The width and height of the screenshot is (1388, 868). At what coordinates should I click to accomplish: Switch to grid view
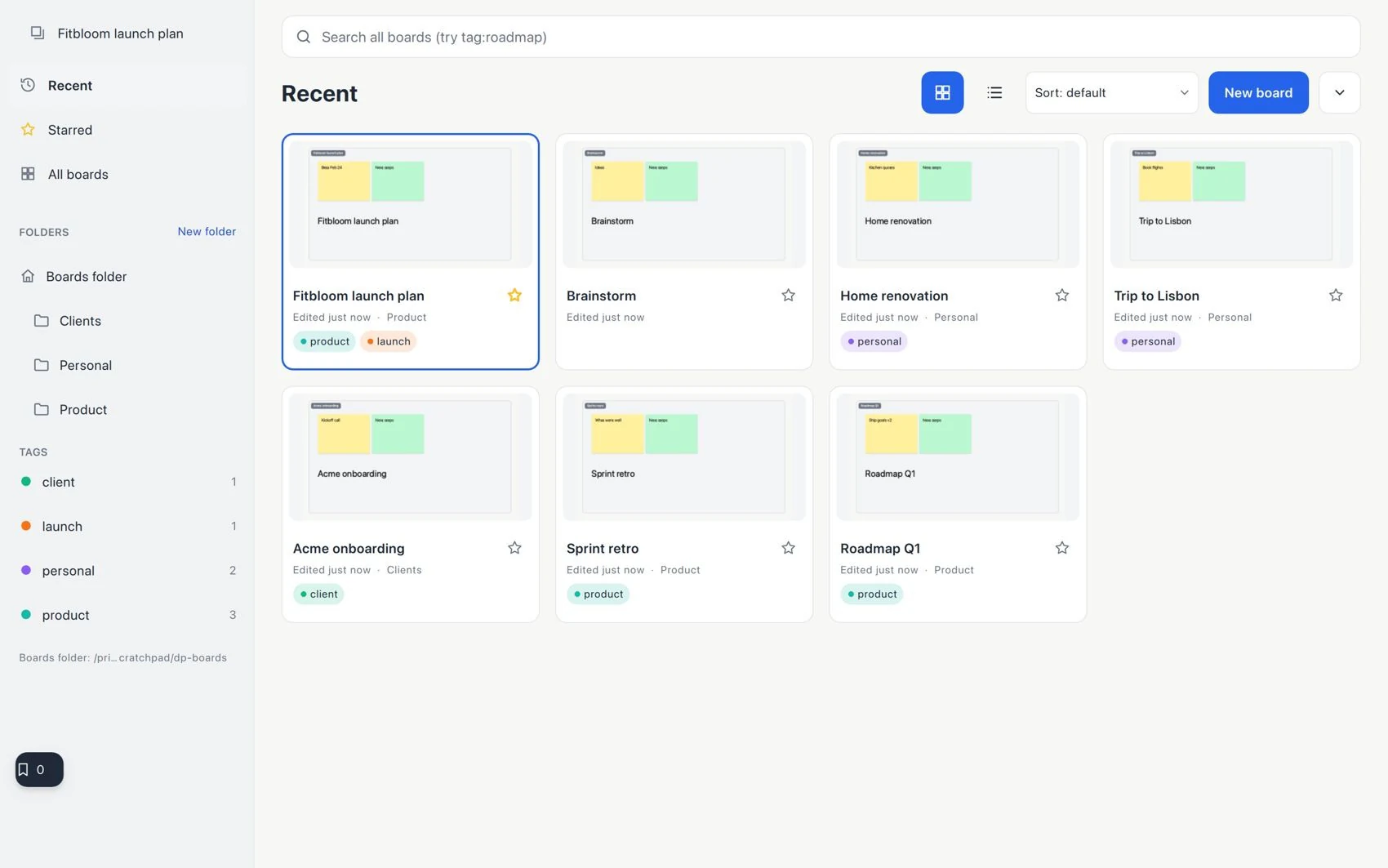tap(942, 92)
